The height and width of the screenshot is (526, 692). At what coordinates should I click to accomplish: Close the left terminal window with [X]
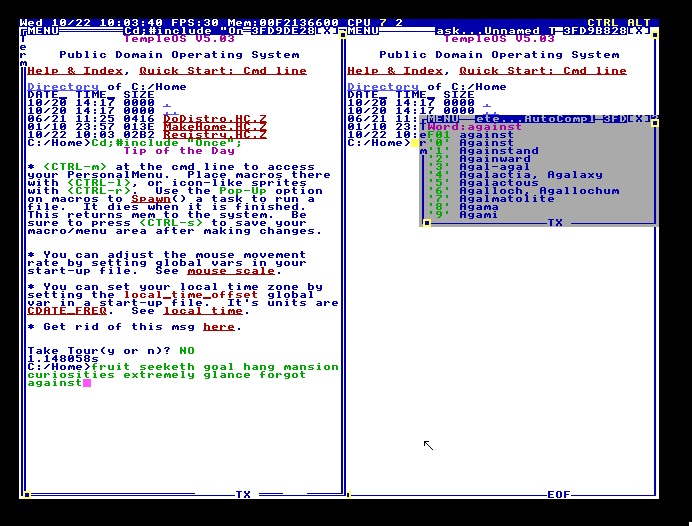click(x=327, y=31)
